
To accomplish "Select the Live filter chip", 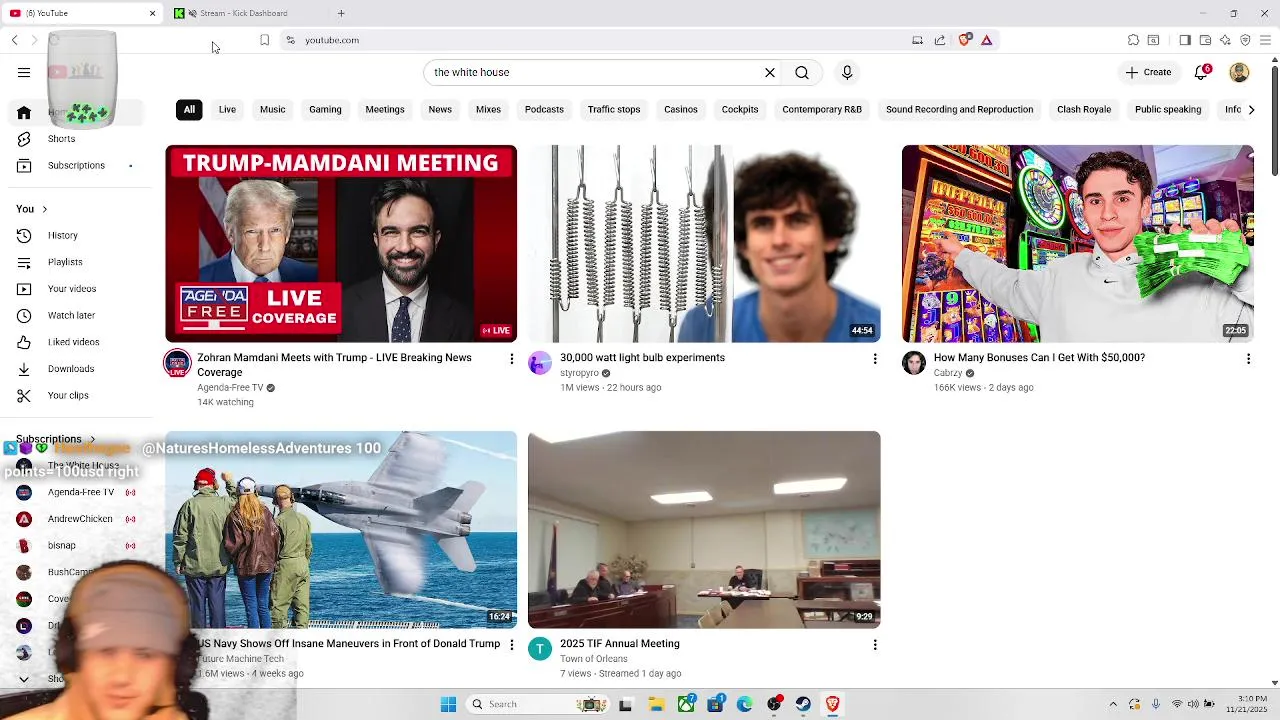I will point(227,109).
